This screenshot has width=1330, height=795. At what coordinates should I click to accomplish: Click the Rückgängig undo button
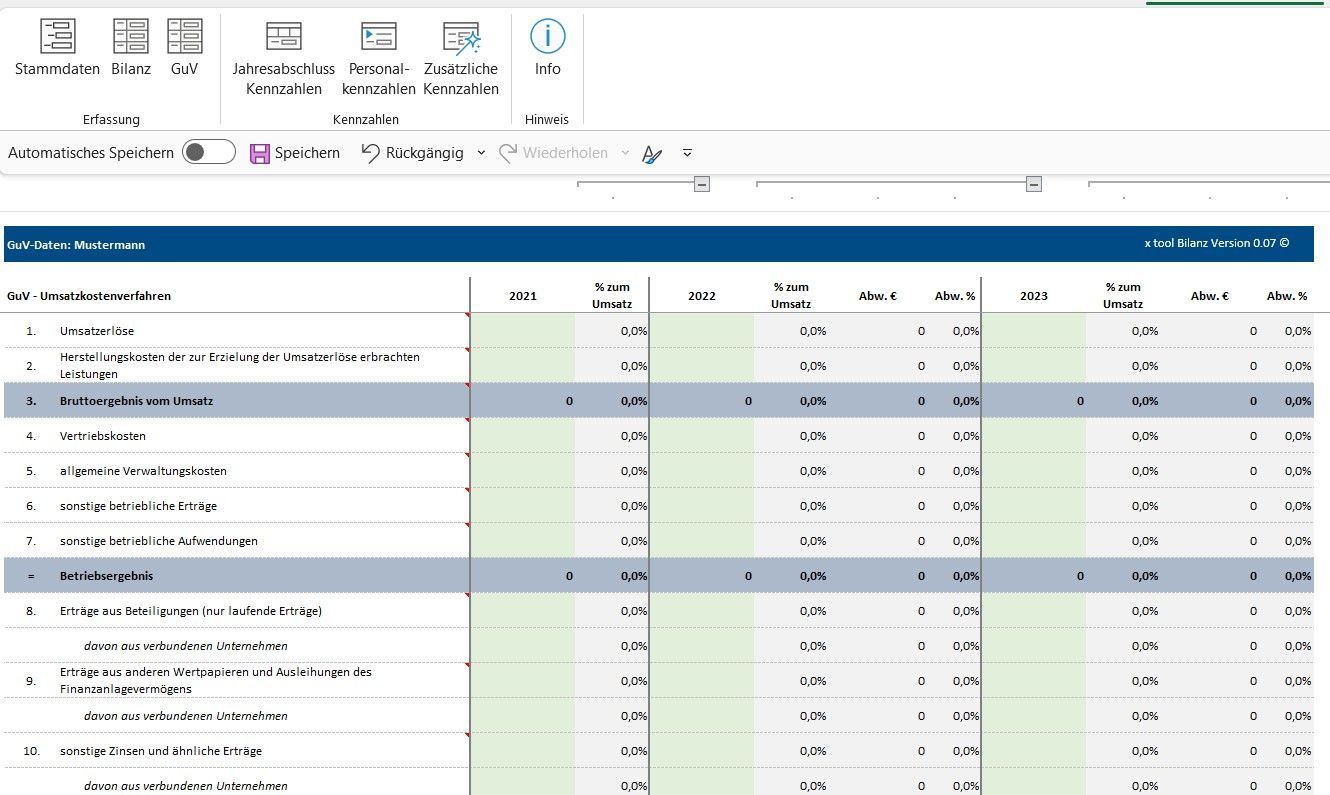tap(412, 153)
